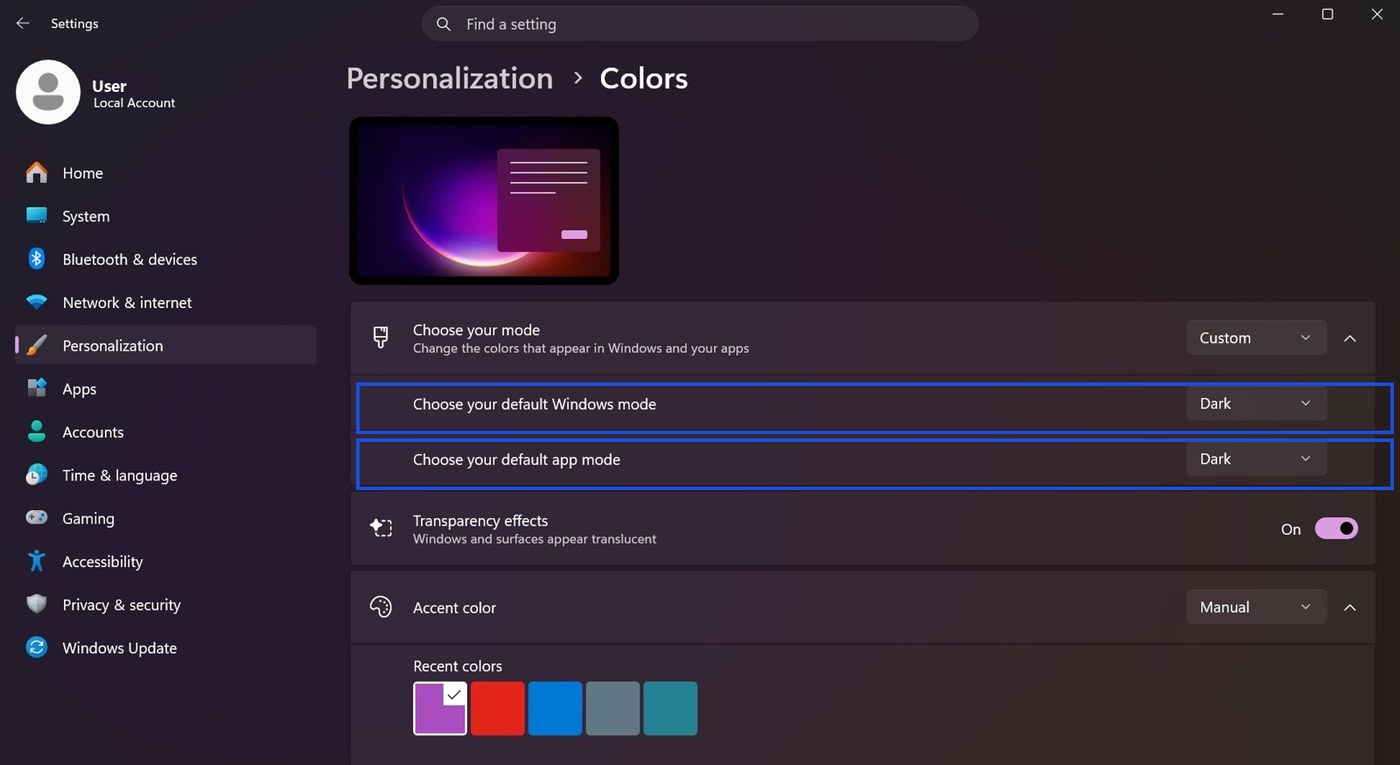The height and width of the screenshot is (765, 1400).
Task: Click the System monitor icon
Action: pos(37,216)
